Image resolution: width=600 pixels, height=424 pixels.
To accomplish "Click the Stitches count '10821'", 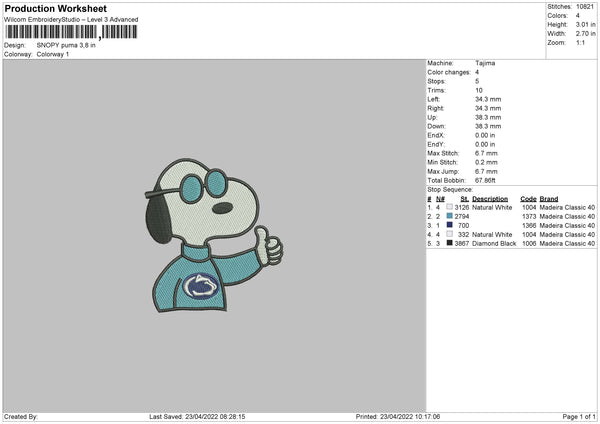I will tap(585, 7).
